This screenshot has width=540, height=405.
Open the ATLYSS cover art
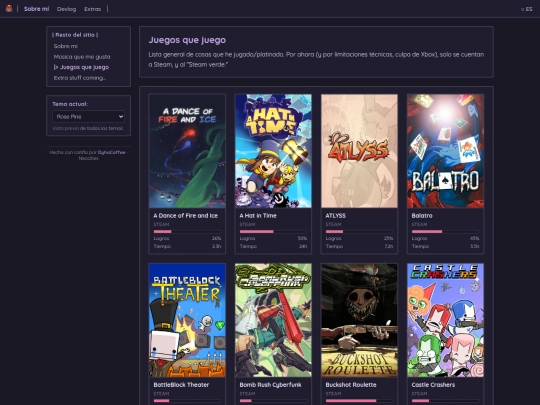pos(359,151)
